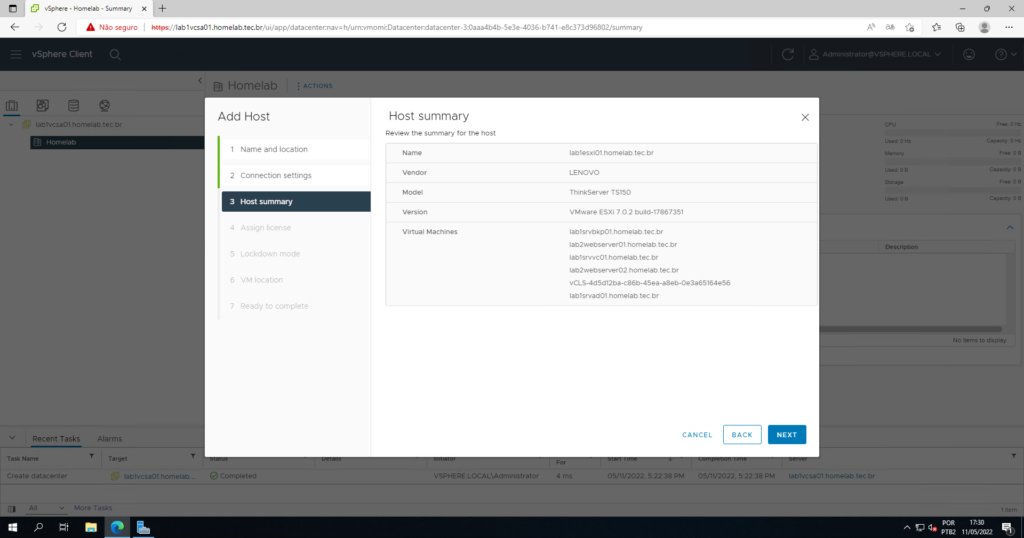Click the Não seguro security warning

tap(112, 27)
